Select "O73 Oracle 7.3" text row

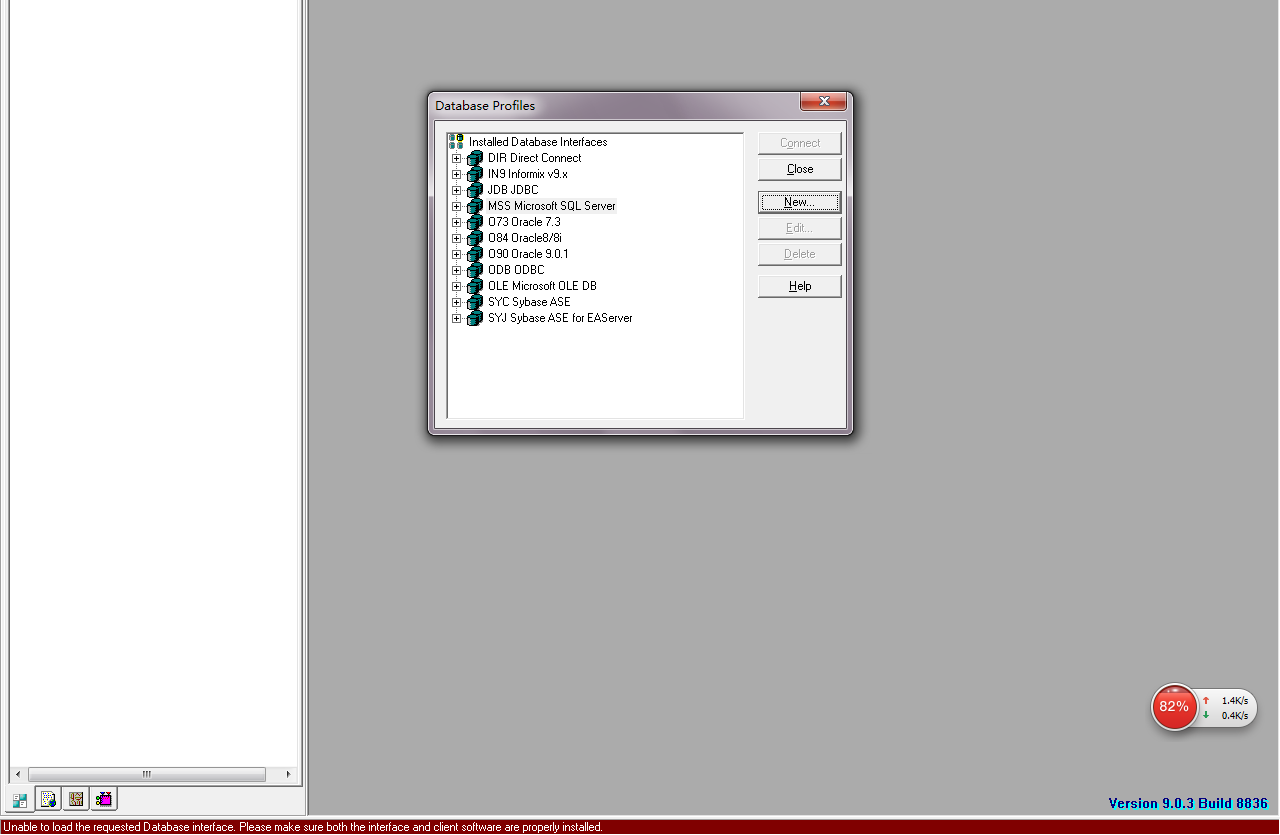point(524,222)
